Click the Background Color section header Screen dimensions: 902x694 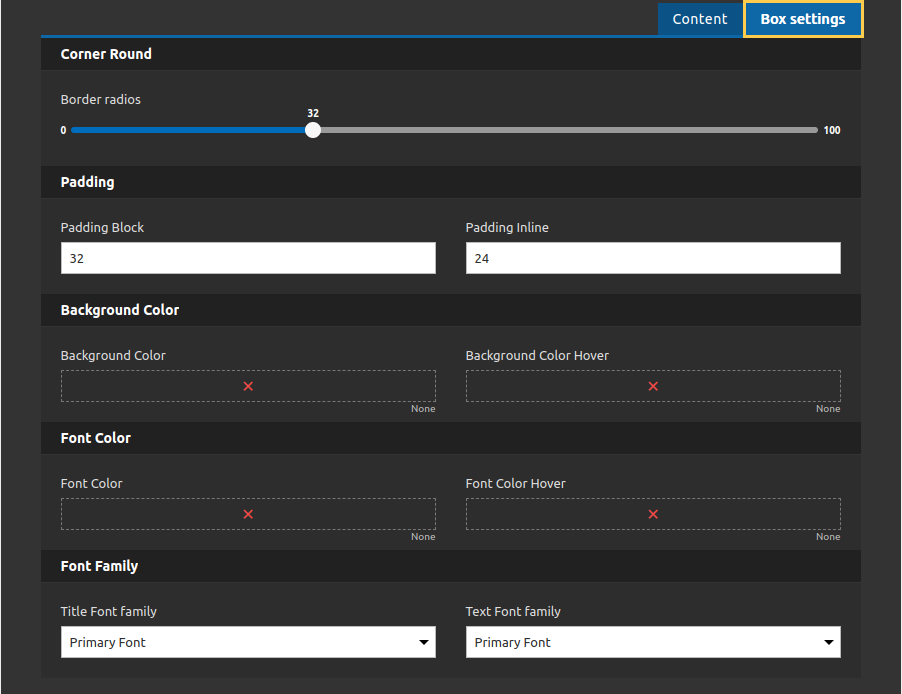click(451, 310)
